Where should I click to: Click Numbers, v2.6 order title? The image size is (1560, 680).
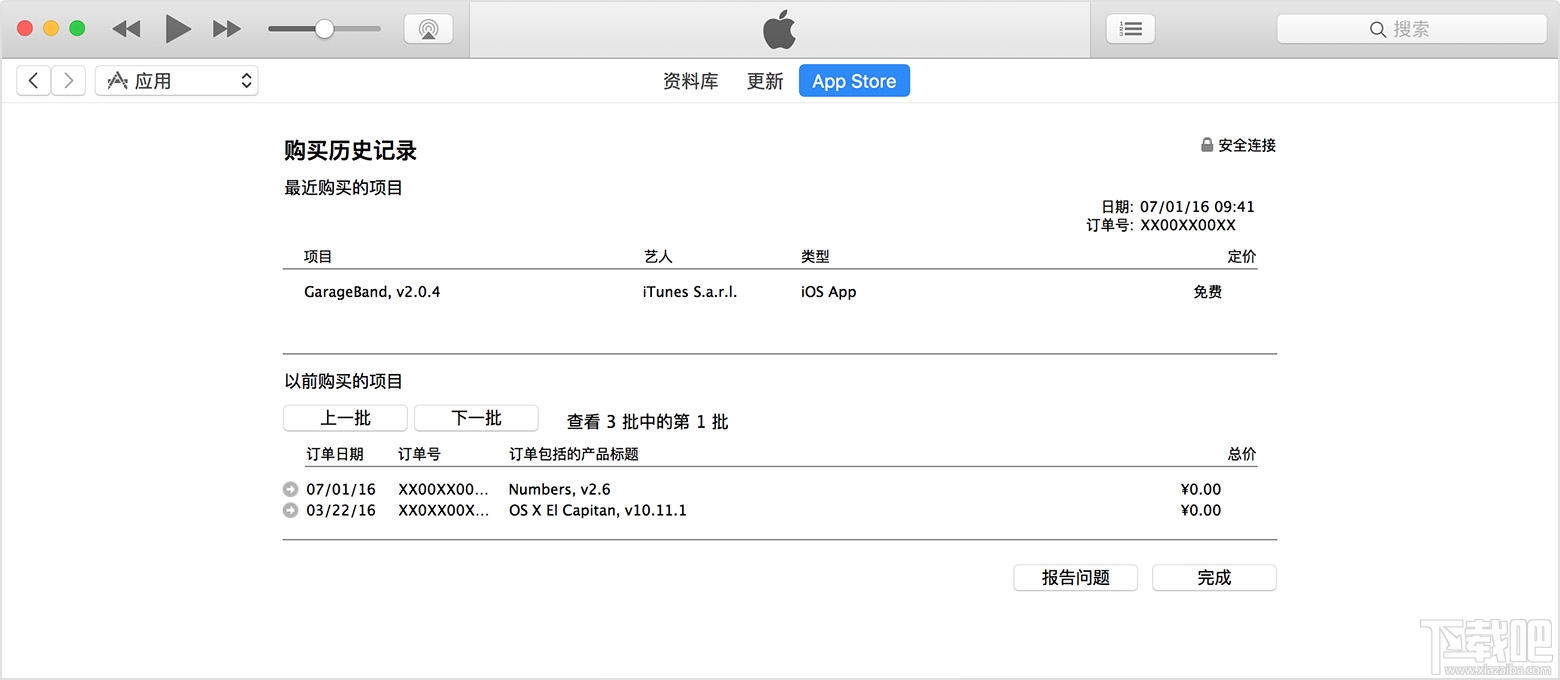click(x=559, y=489)
